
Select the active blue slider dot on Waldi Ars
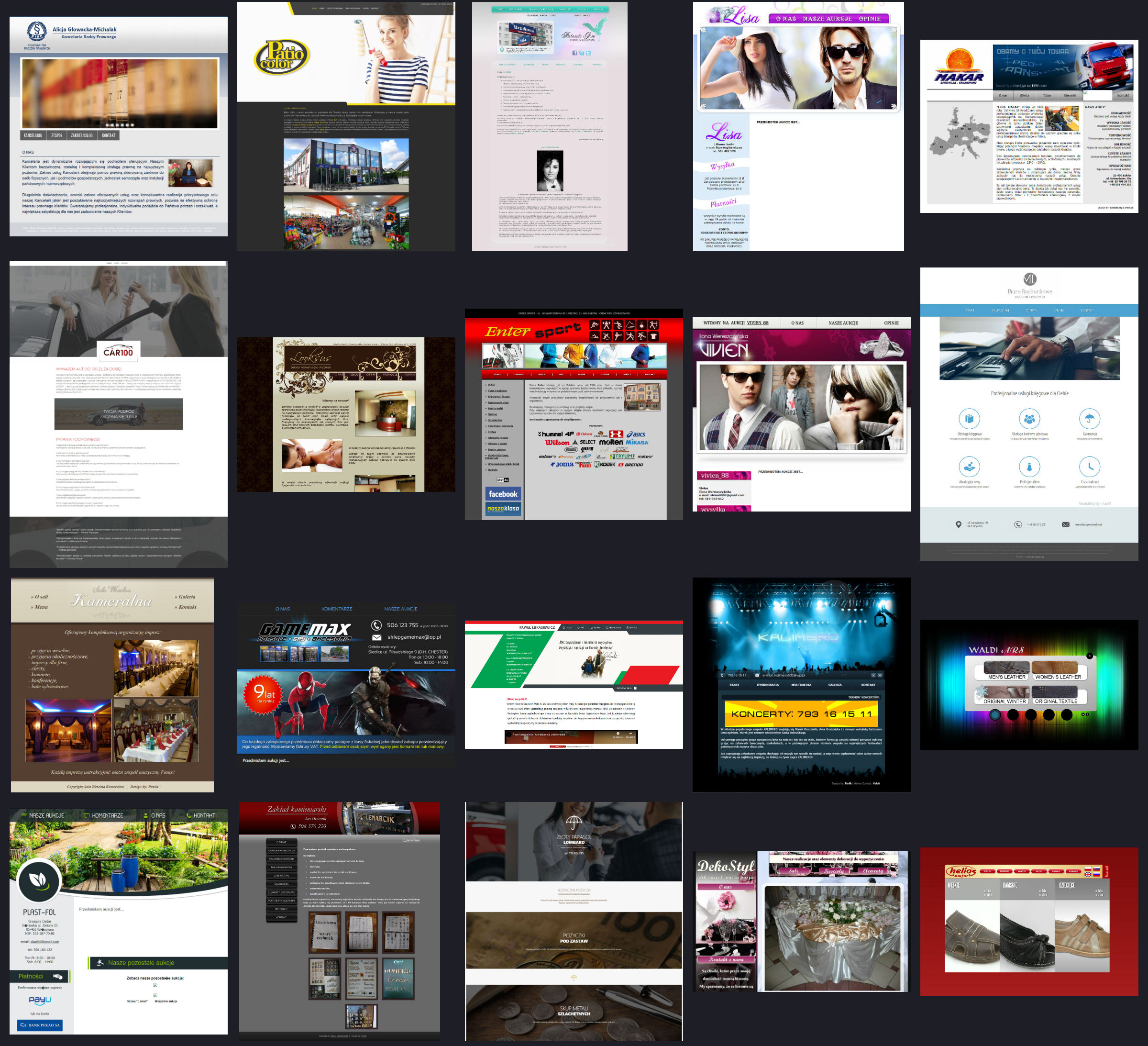tap(995, 714)
